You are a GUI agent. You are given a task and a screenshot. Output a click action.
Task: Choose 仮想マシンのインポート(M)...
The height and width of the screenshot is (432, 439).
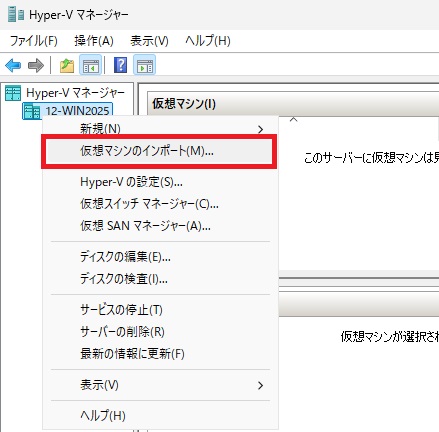tap(159, 151)
